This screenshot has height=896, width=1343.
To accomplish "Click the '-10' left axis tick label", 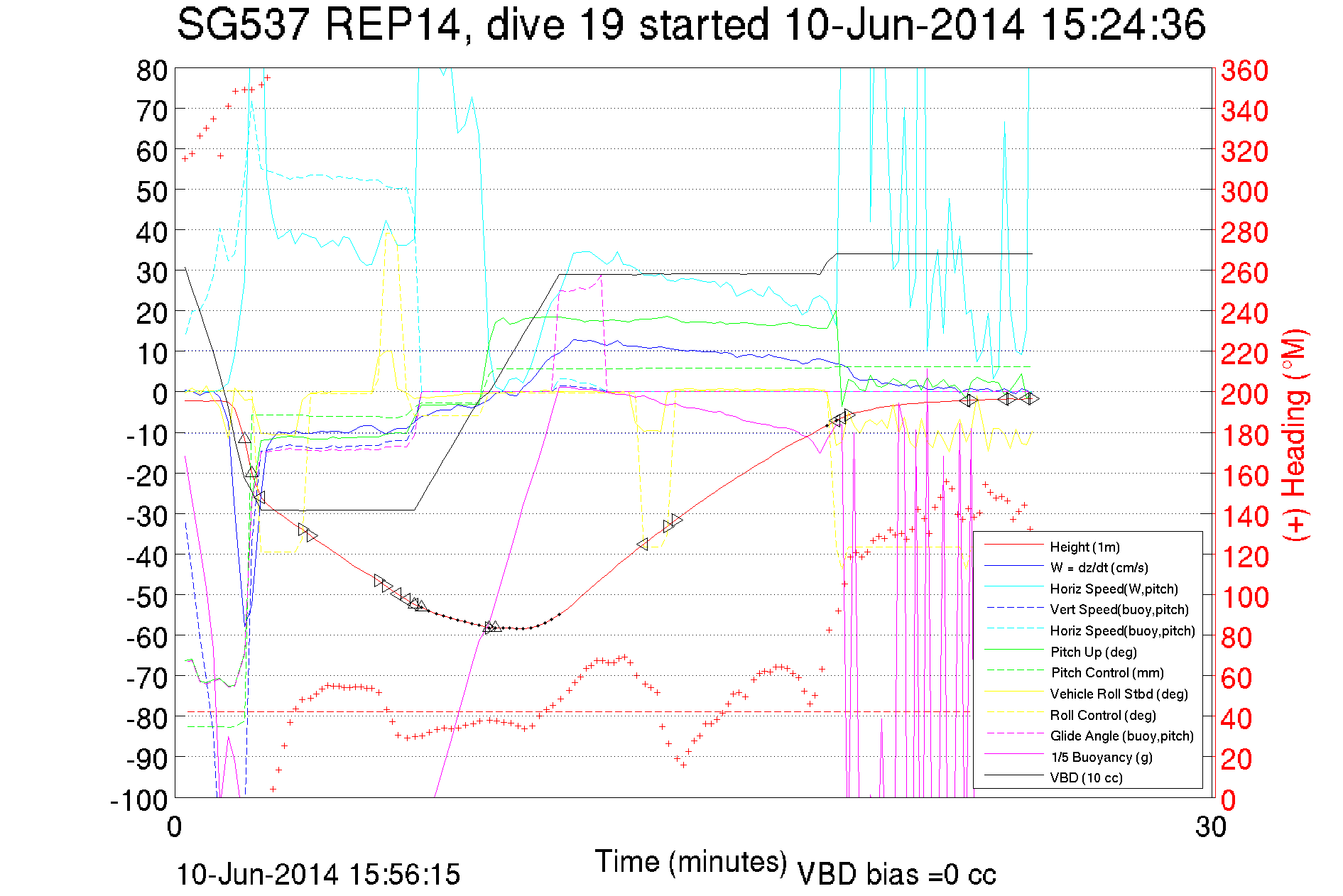I will [x=147, y=435].
